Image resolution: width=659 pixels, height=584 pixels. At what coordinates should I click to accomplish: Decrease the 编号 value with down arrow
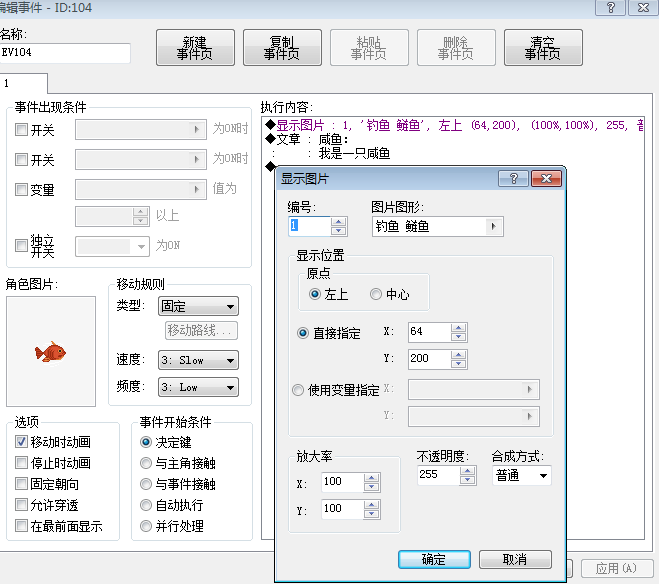coord(339,231)
